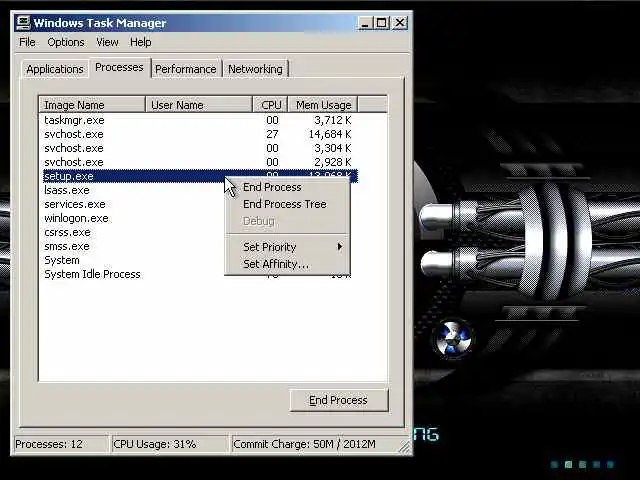Expand the Set Priority submenu
This screenshot has width=640, height=480.
click(287, 247)
